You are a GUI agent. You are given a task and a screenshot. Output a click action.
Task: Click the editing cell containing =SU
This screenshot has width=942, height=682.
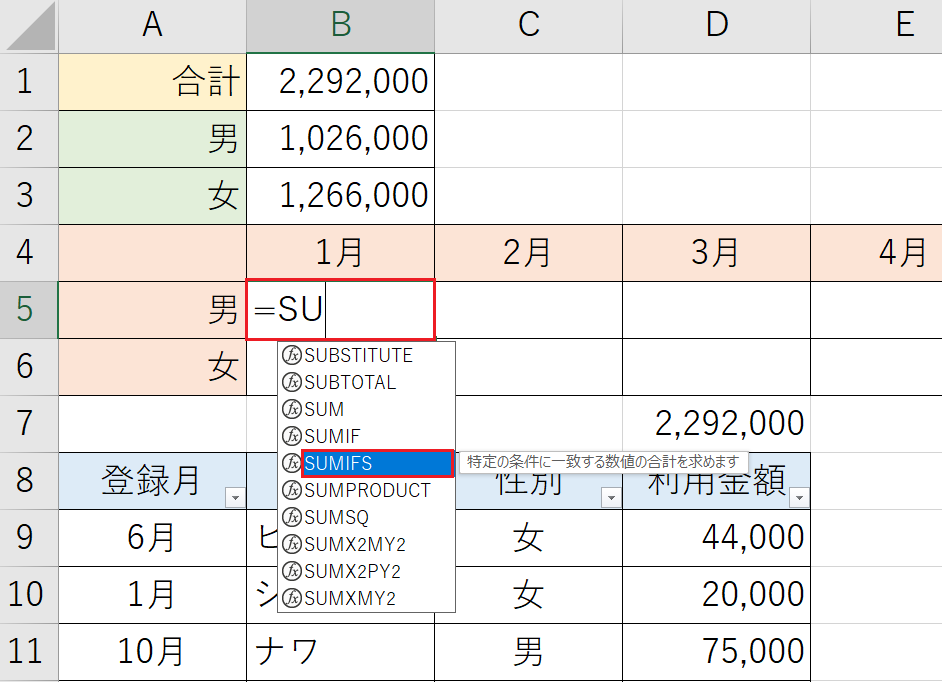click(341, 310)
